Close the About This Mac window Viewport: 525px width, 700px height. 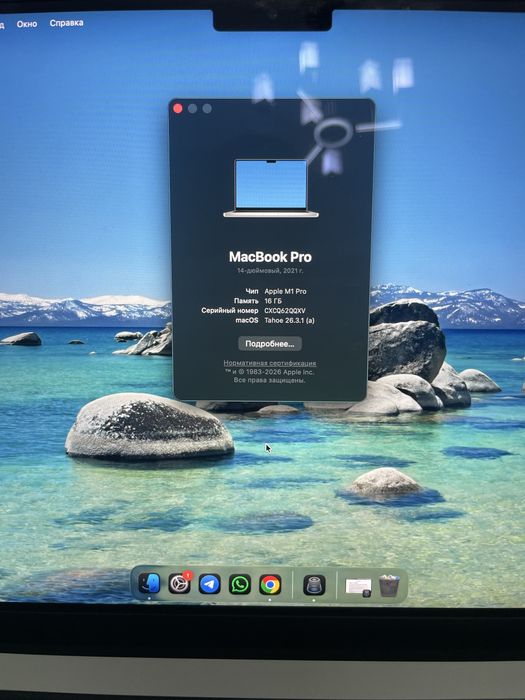pos(178,108)
